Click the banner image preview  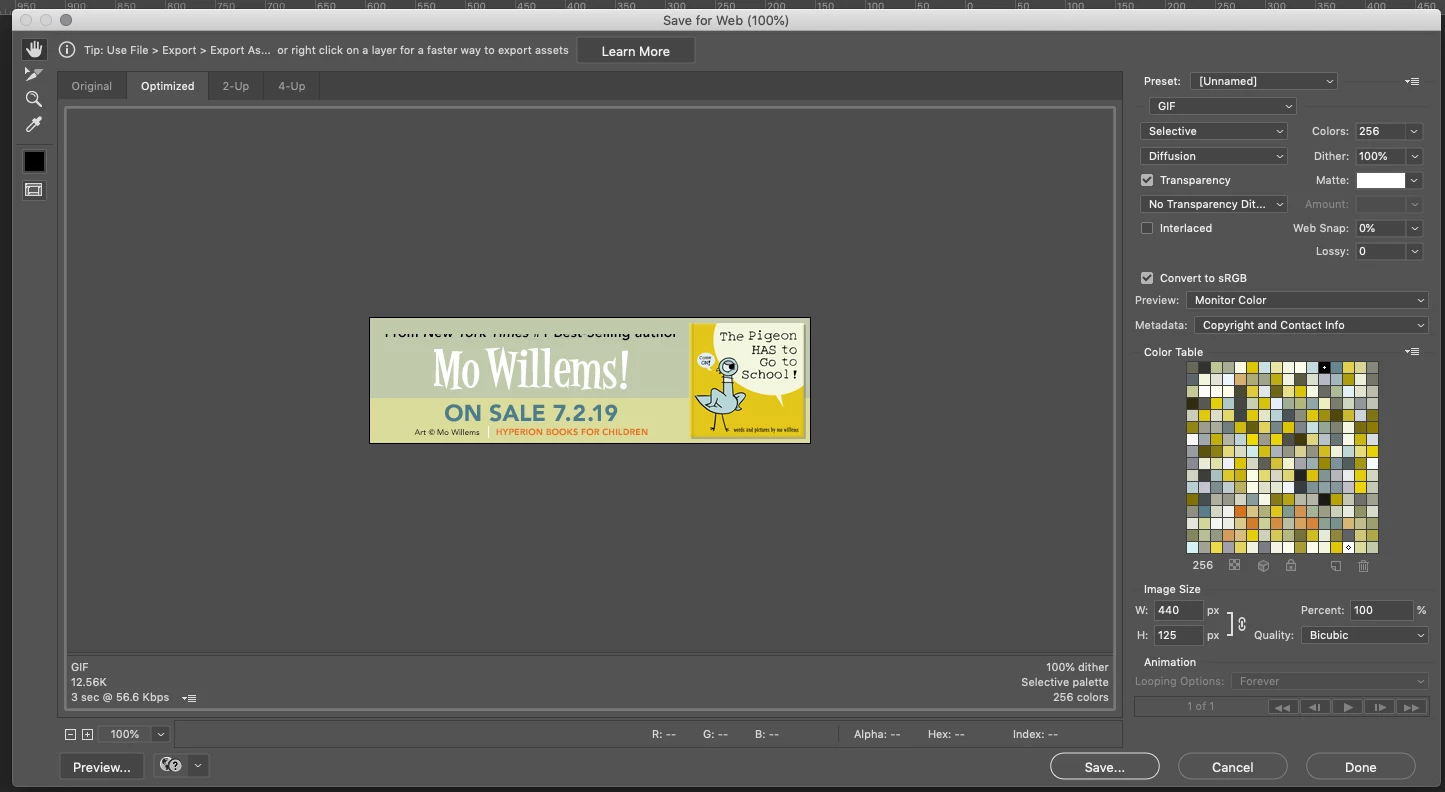pyautogui.click(x=590, y=380)
